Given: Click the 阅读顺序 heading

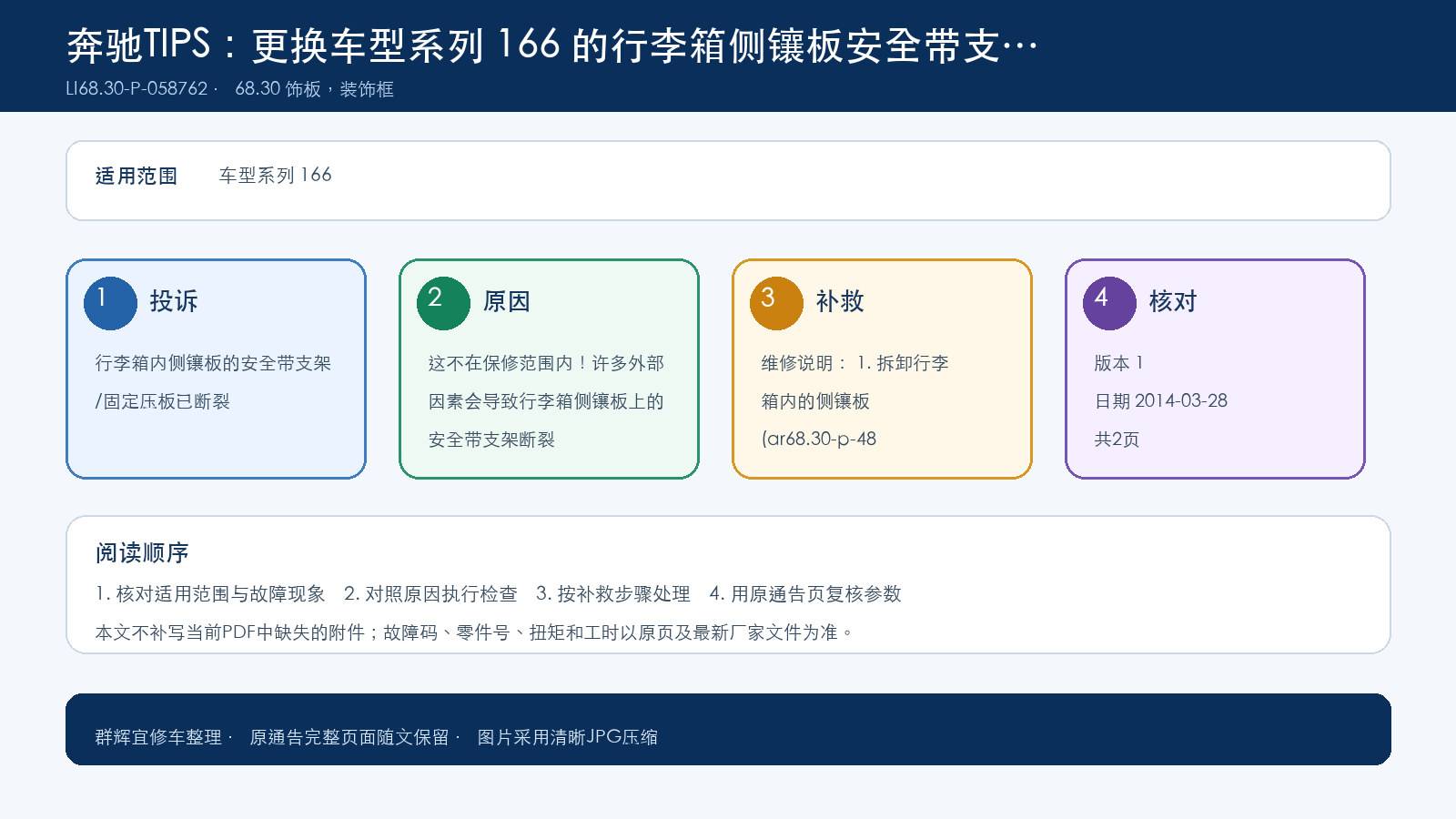Looking at the screenshot, I should [142, 553].
